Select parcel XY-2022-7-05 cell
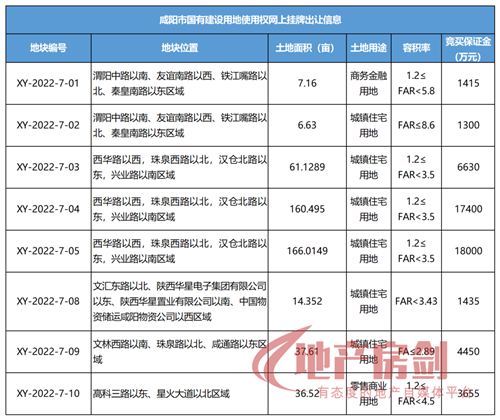The image size is (500, 420). pos(49,251)
